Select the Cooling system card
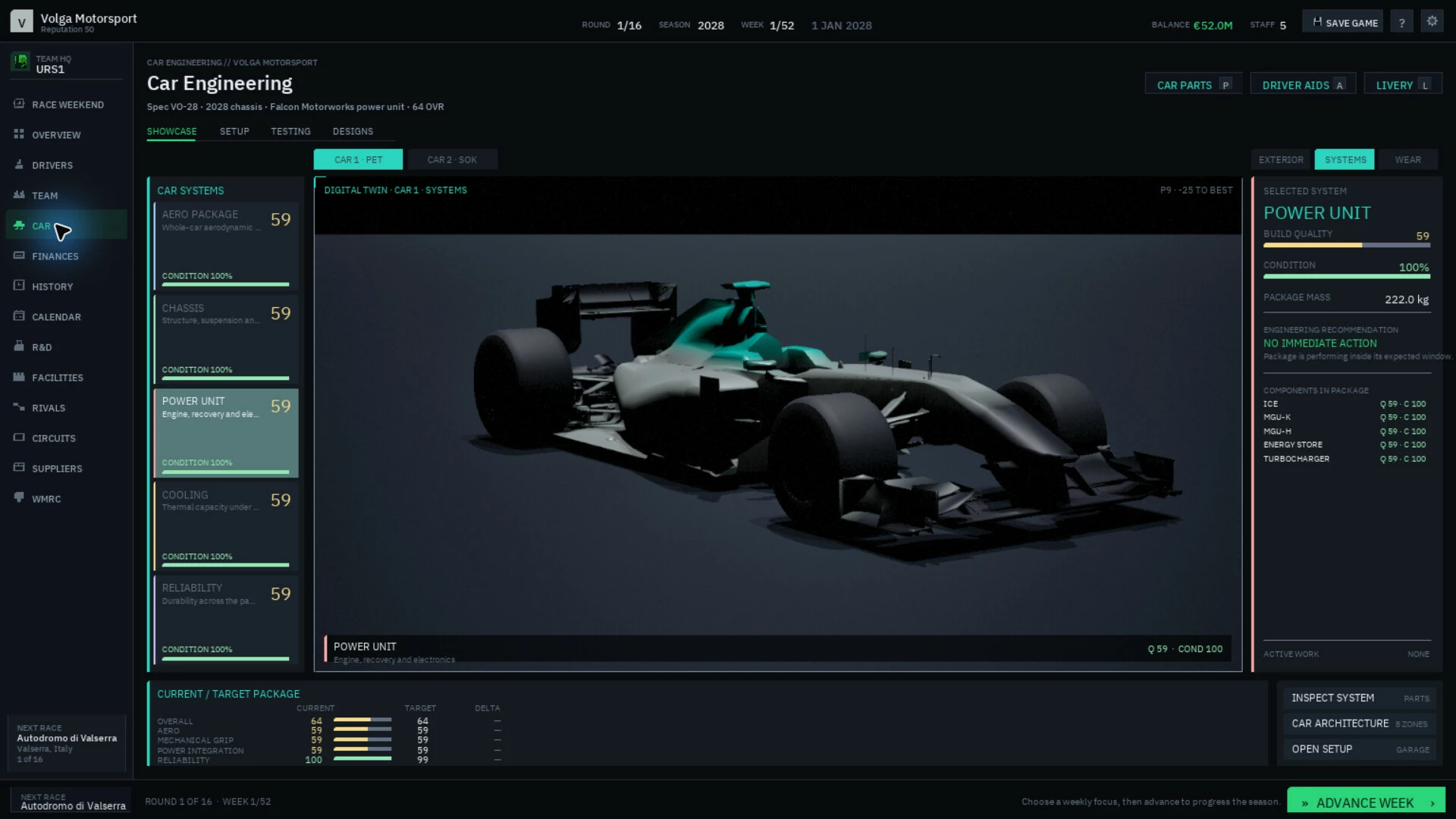1456x819 pixels. click(x=226, y=526)
